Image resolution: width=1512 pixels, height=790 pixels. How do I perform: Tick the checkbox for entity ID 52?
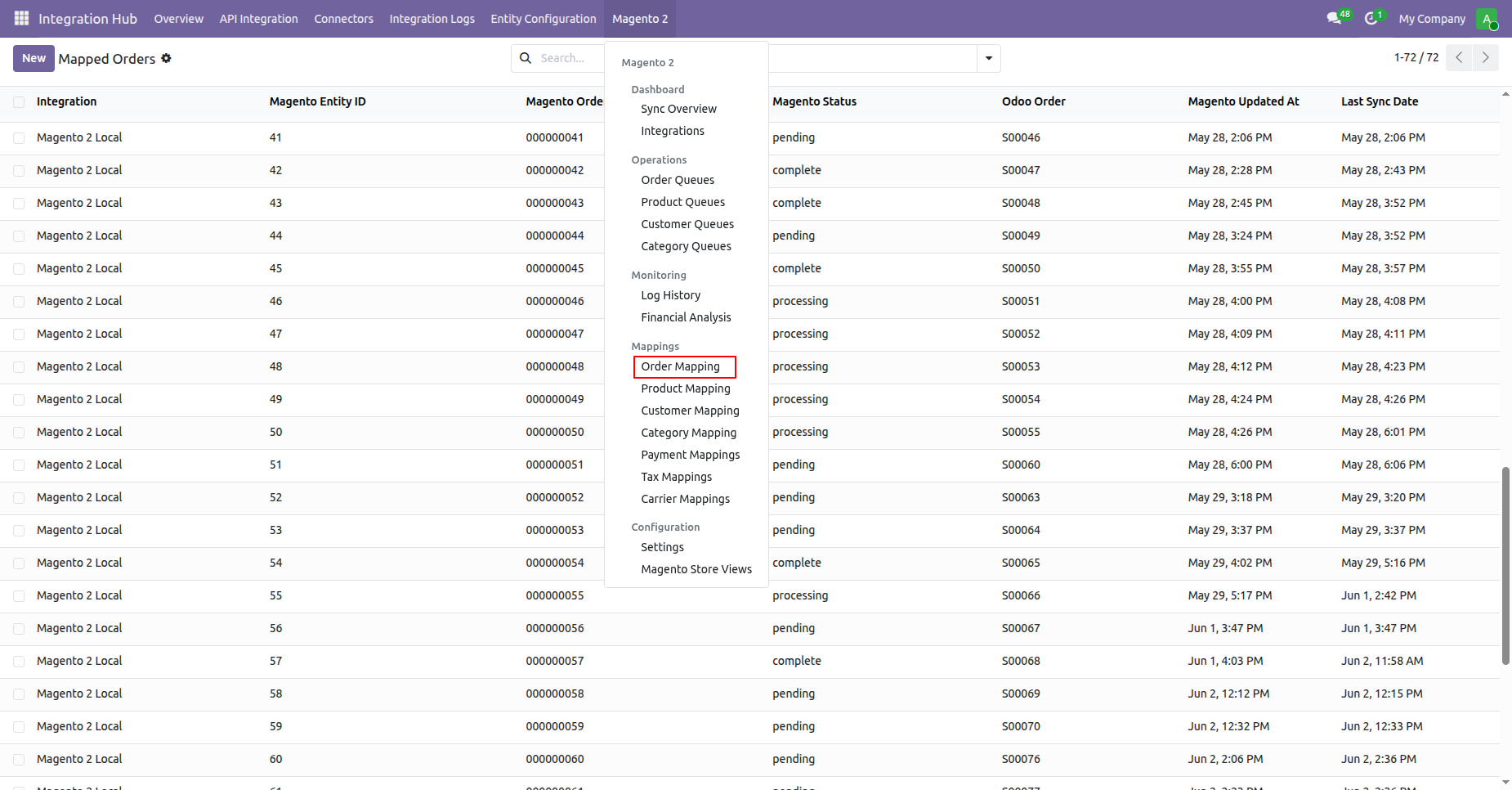pos(19,498)
